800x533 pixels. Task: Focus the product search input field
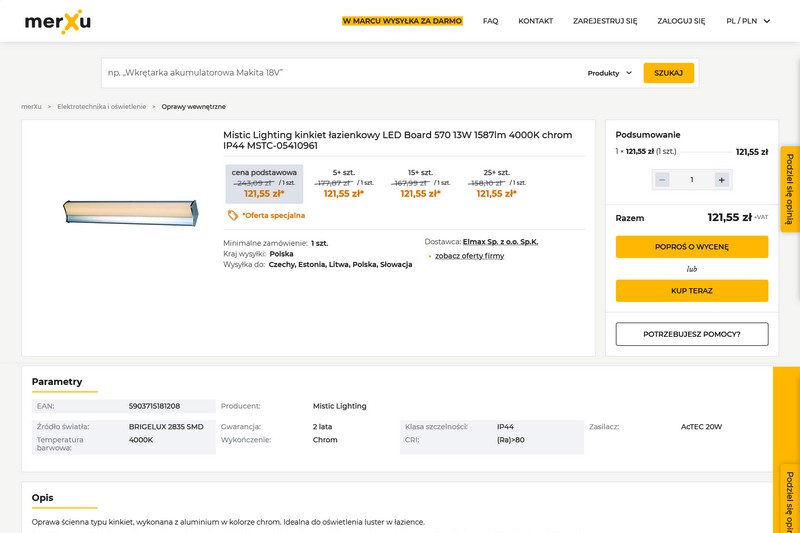coord(342,73)
